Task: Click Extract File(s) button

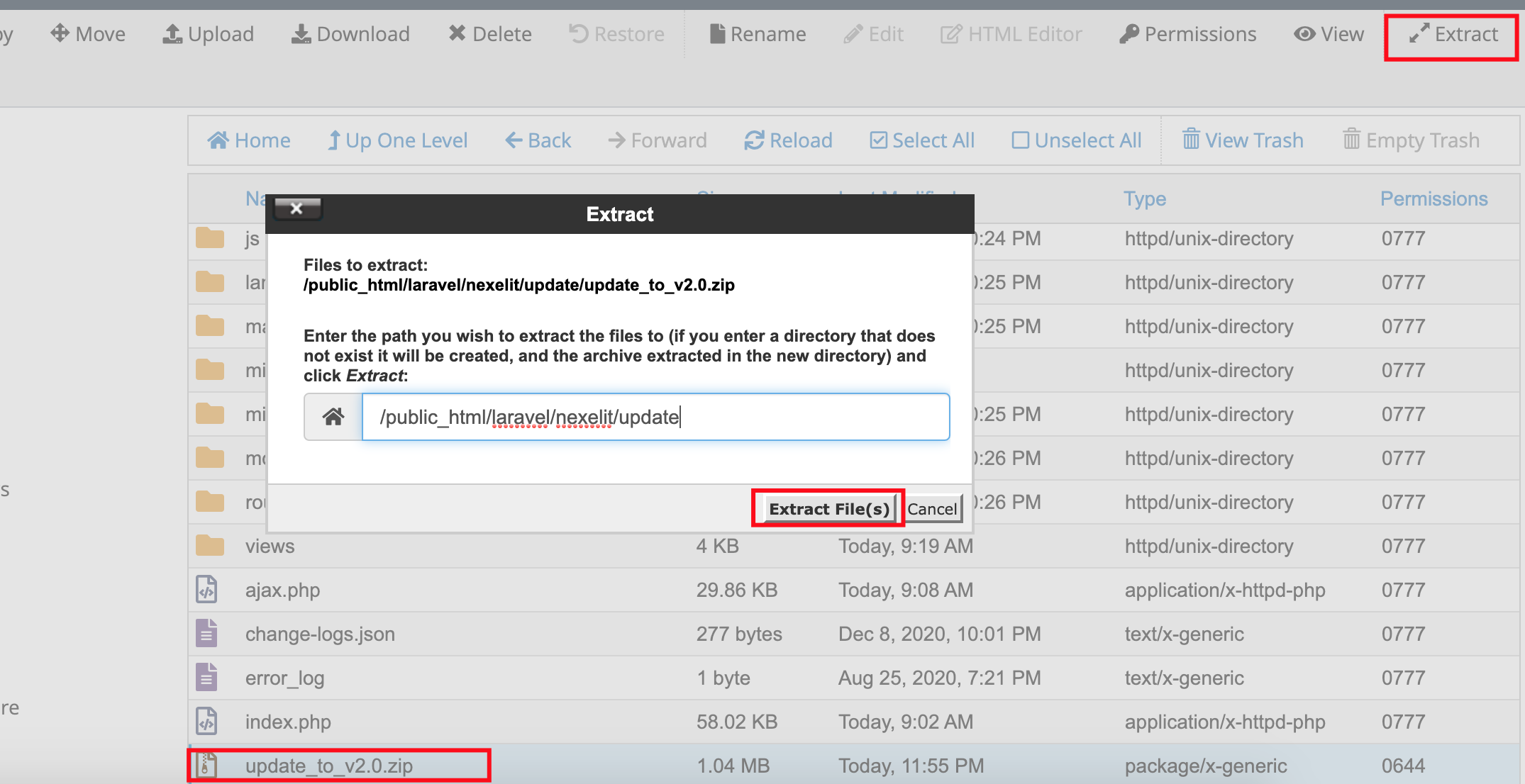Action: tap(829, 508)
